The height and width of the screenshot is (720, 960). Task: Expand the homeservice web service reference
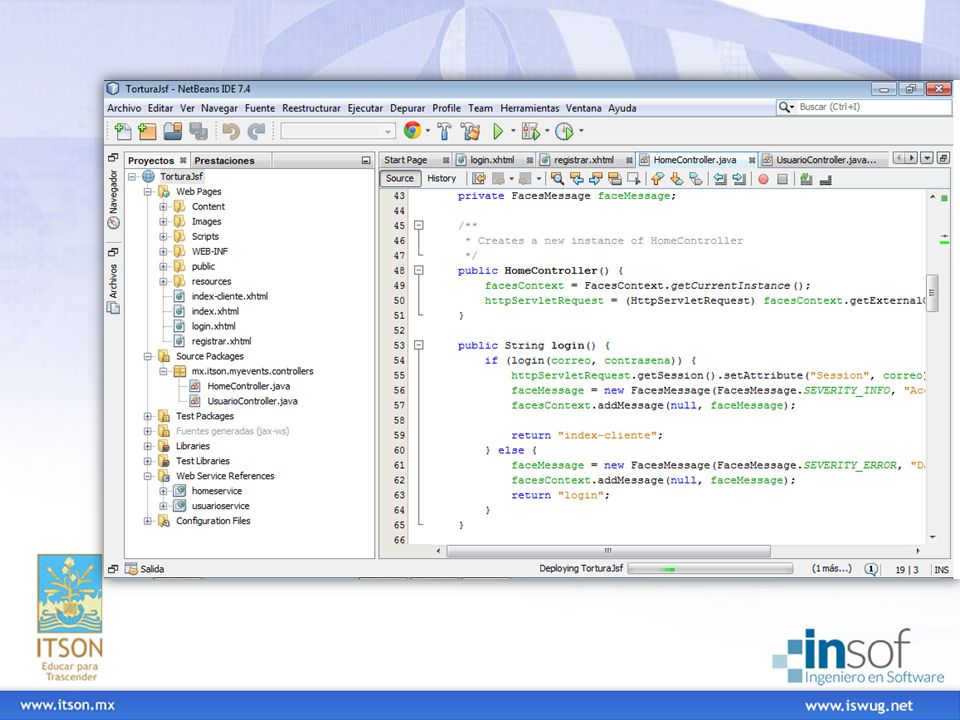[163, 491]
